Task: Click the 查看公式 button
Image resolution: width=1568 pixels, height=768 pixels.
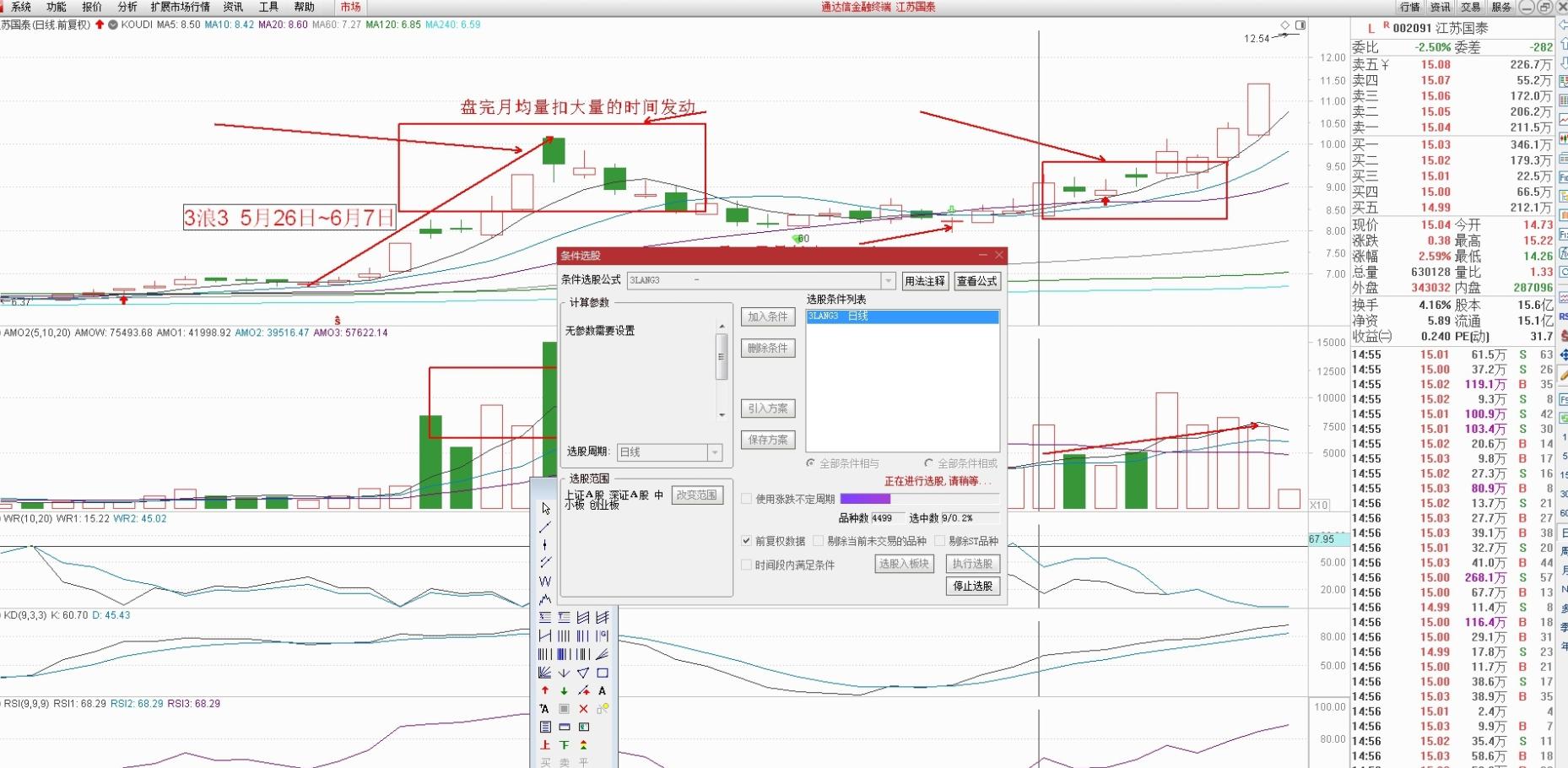Action: (x=977, y=281)
